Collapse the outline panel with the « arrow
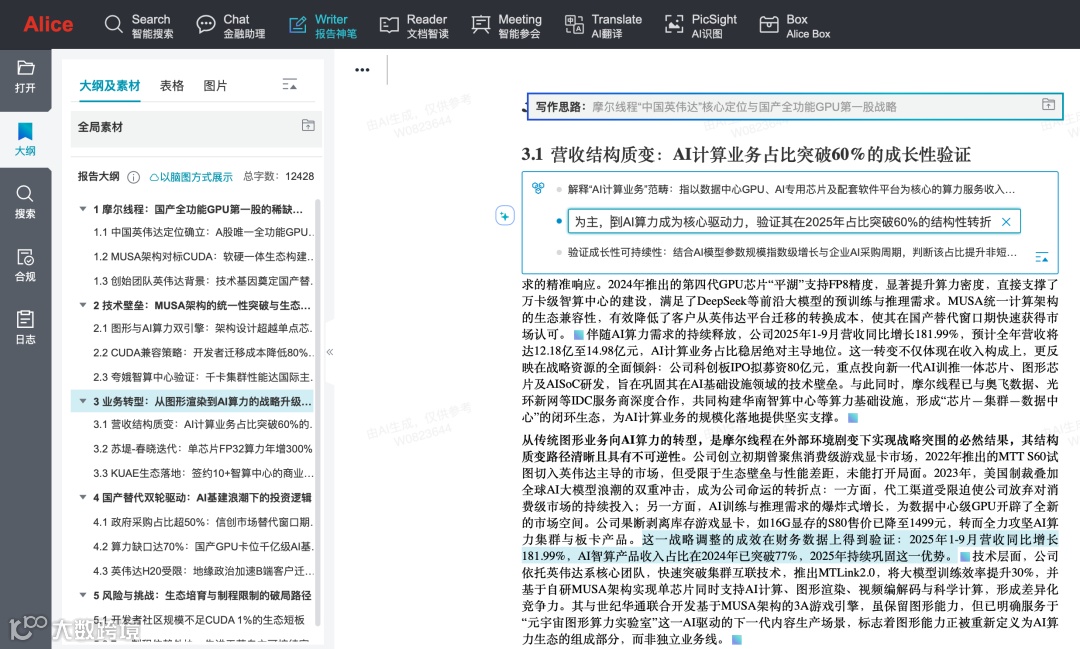This screenshot has height=649, width=1080. (x=330, y=352)
